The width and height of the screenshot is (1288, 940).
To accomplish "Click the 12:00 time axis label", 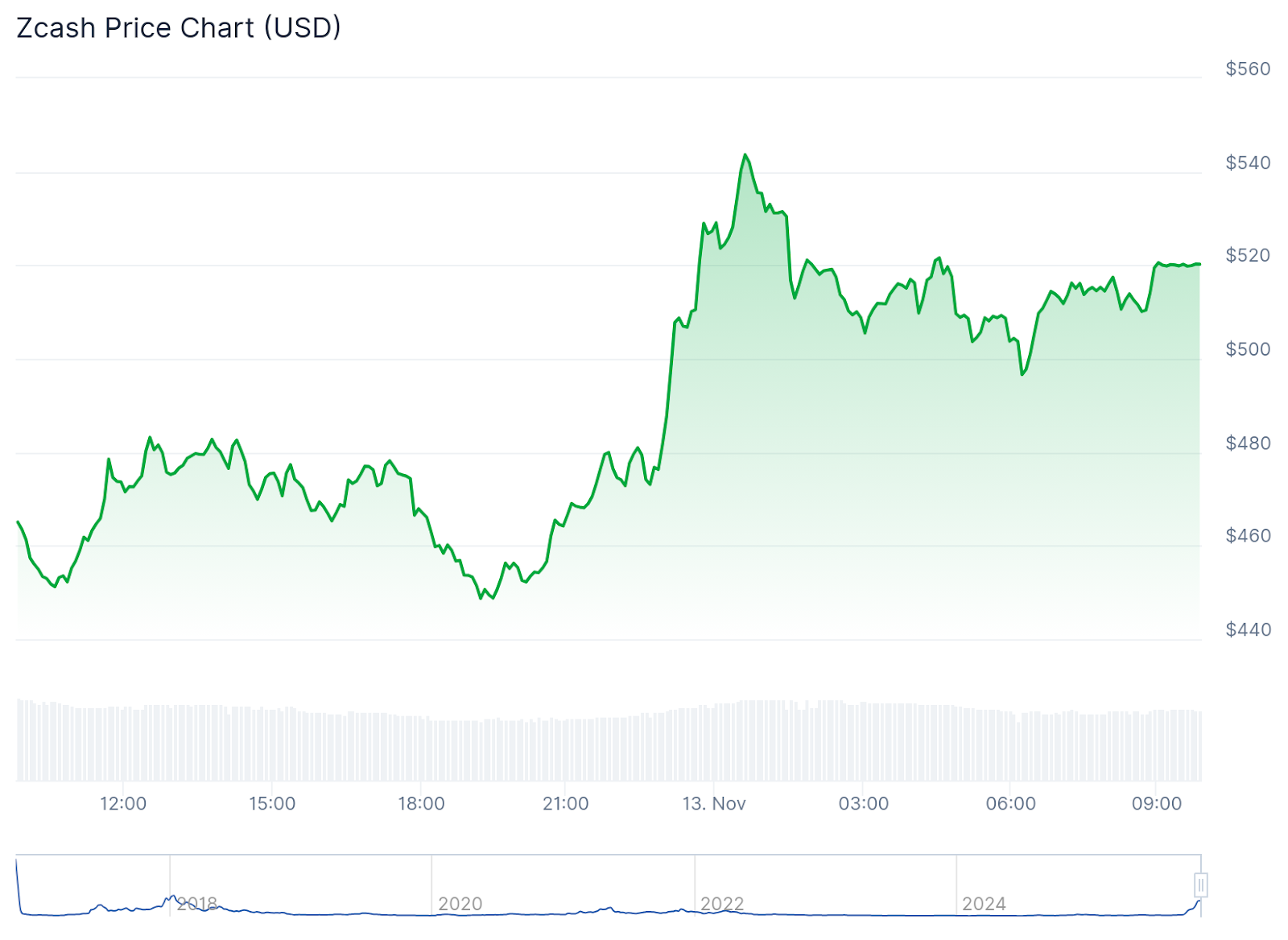I will [123, 804].
